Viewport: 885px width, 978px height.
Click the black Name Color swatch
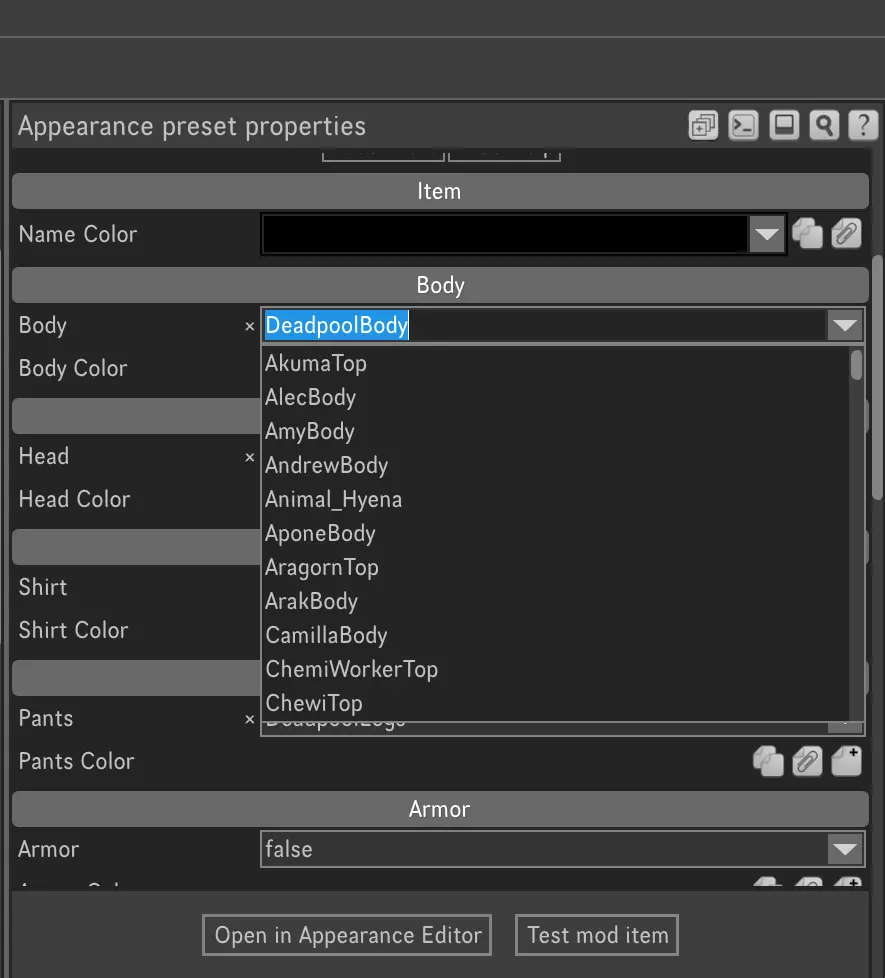[x=505, y=235]
